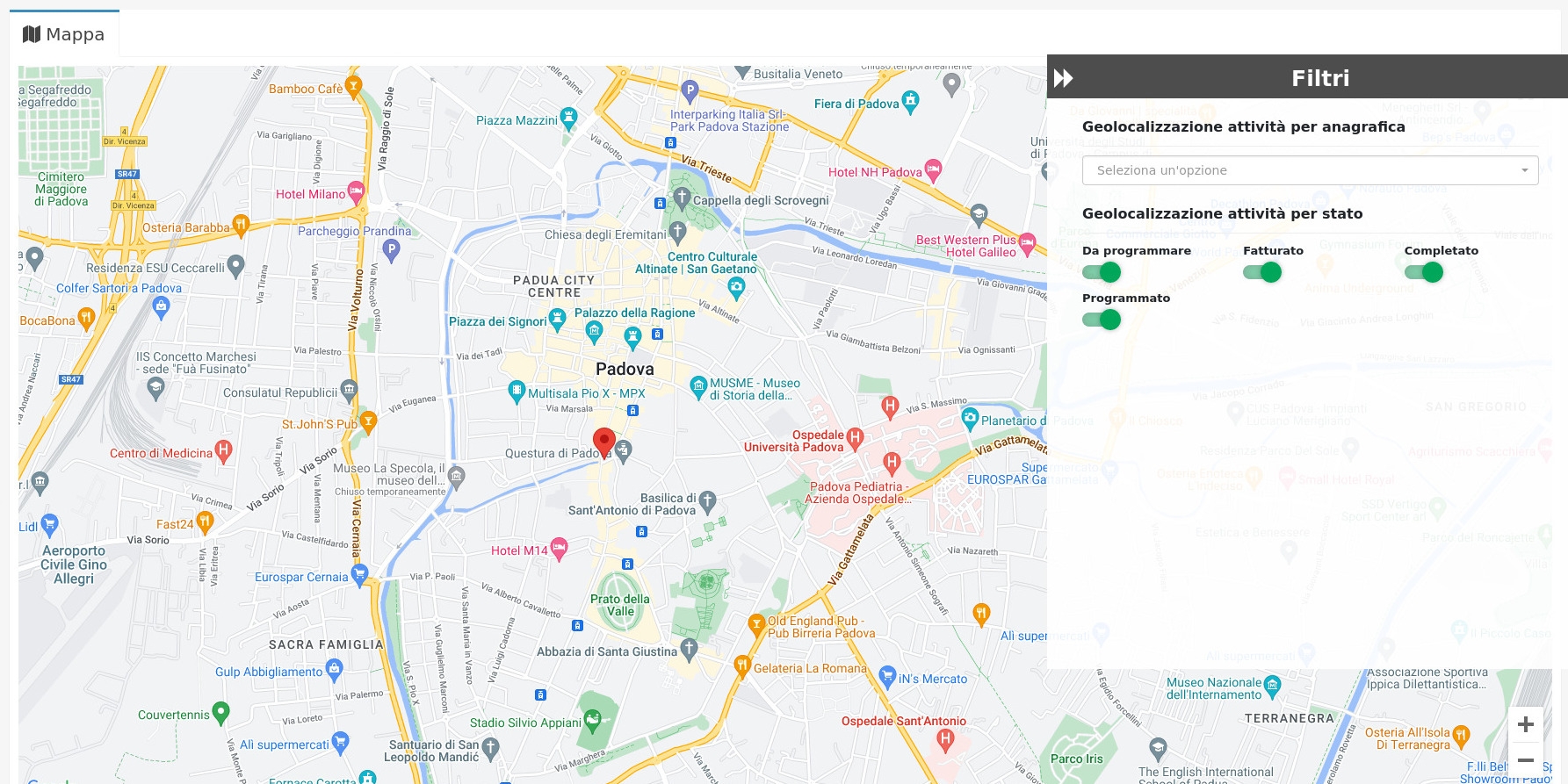Switch off the Completato toggle

tap(1423, 272)
